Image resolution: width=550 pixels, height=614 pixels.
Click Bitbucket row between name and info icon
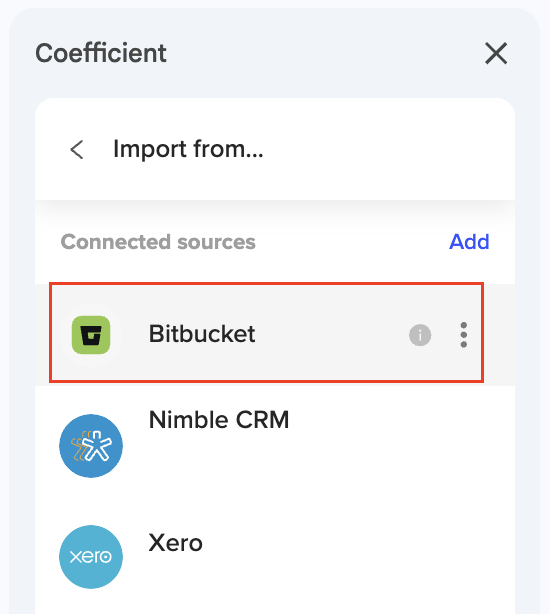coord(332,335)
